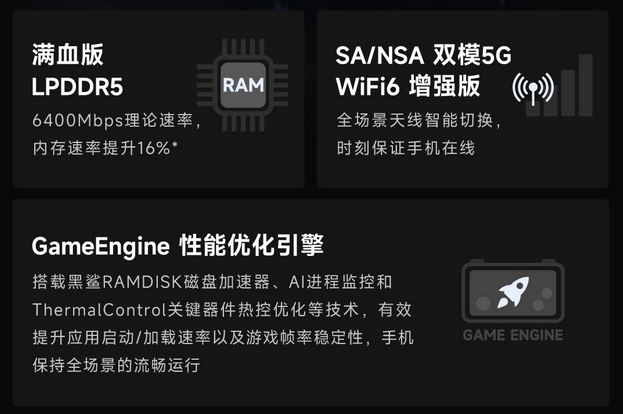Click the 全场景天线智能切换 description line
Image resolution: width=623 pixels, height=414 pixels.
(419, 120)
